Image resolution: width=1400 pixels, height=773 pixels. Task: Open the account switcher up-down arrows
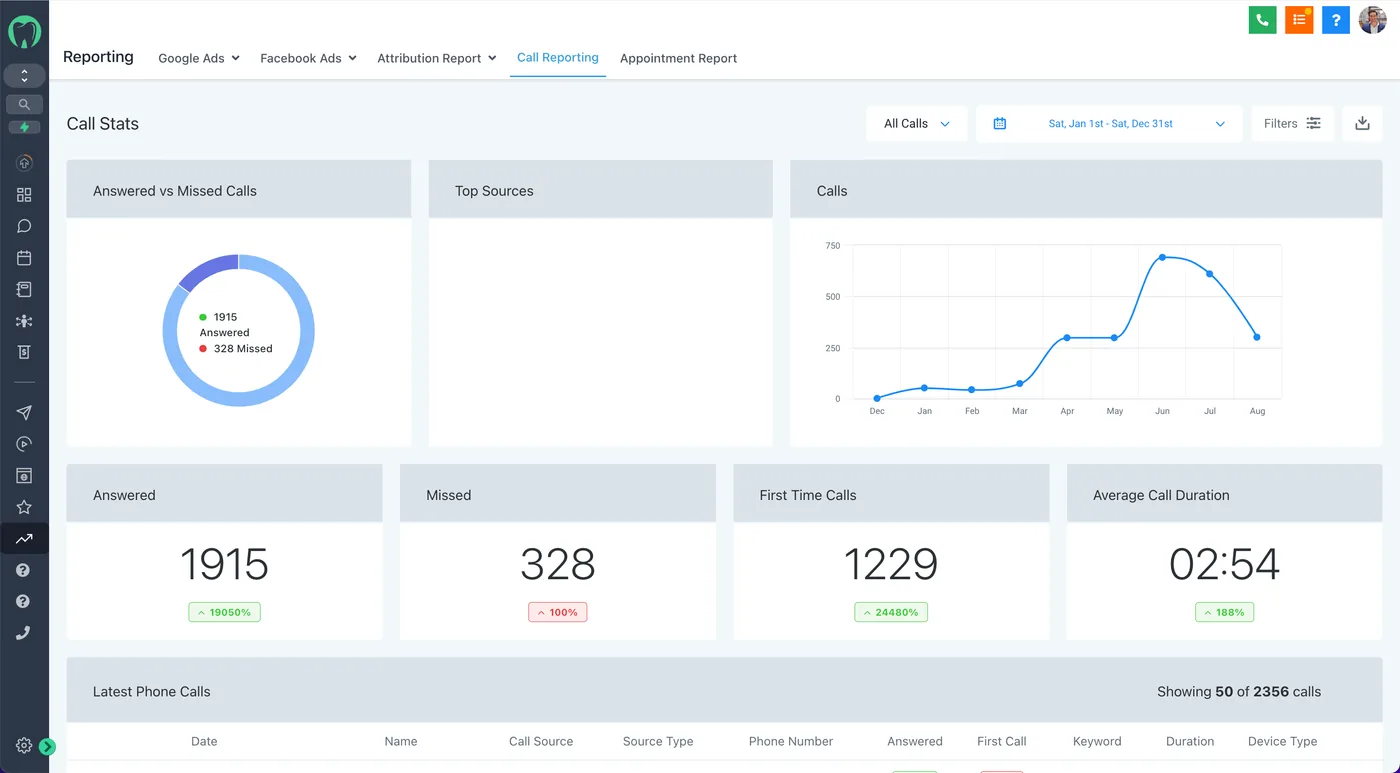pyautogui.click(x=24, y=76)
